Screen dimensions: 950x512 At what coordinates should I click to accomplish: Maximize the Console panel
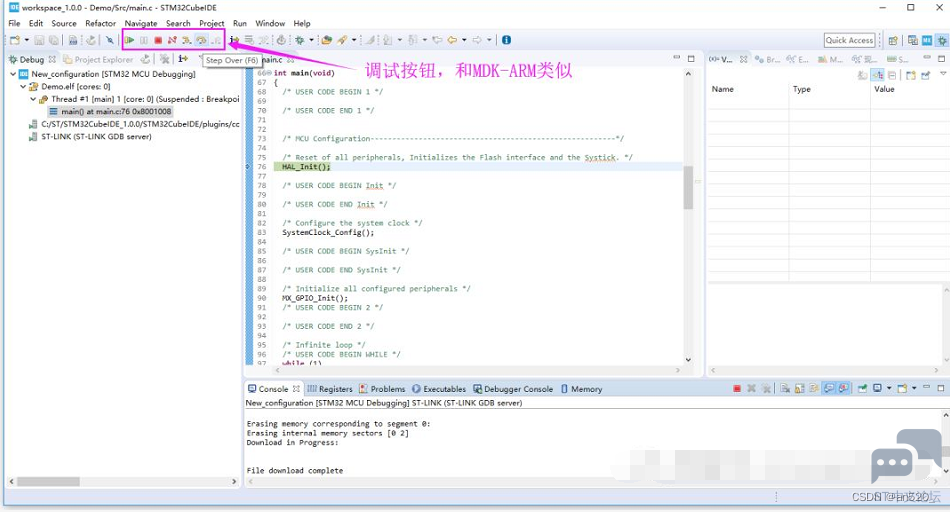tap(941, 388)
